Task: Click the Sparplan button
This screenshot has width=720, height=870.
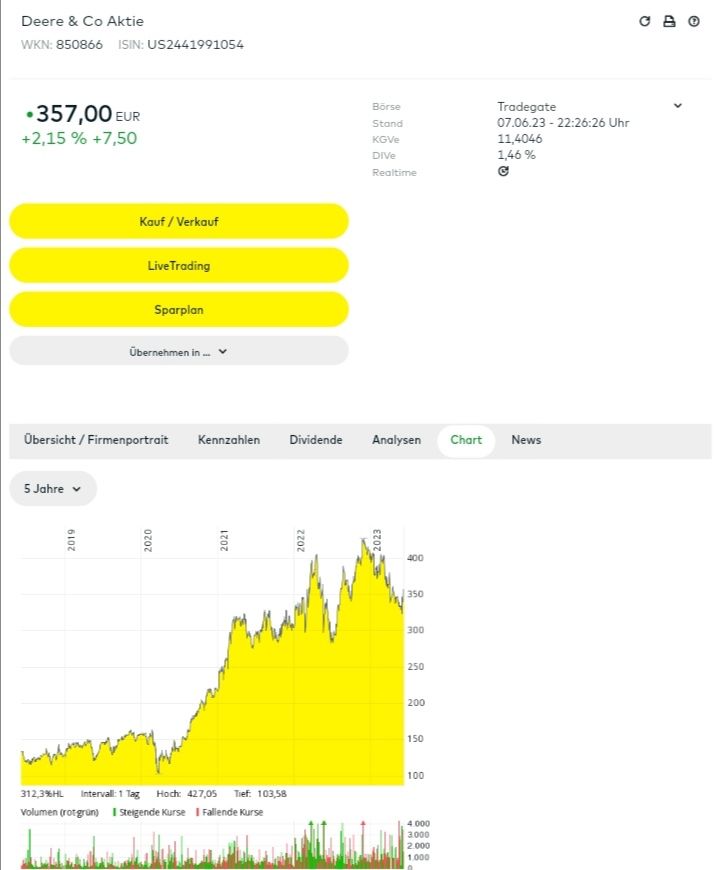Action: click(x=179, y=310)
